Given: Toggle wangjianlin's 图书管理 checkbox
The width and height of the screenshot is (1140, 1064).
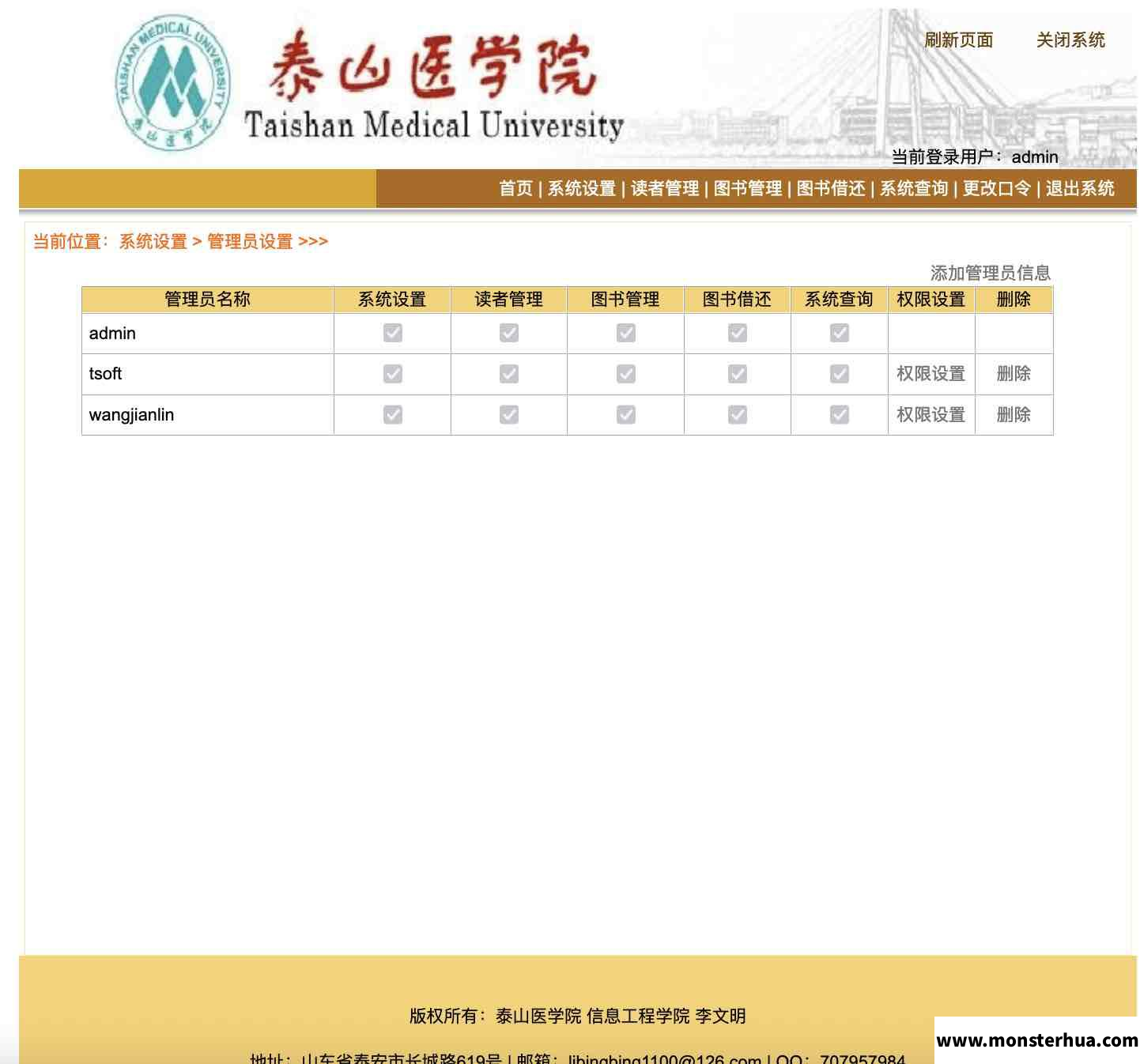Looking at the screenshot, I should (626, 414).
